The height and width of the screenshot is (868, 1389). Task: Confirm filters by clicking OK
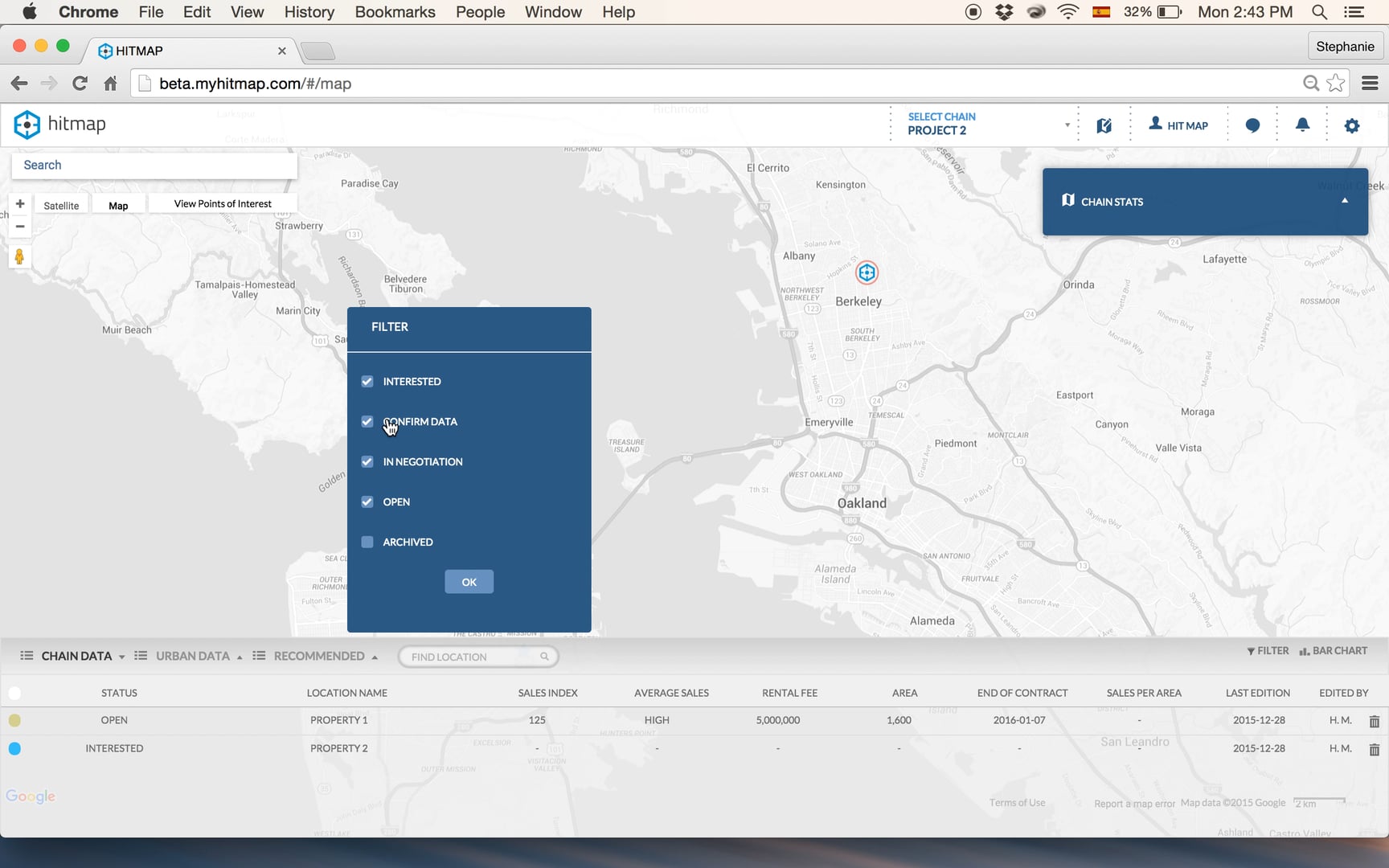(469, 581)
